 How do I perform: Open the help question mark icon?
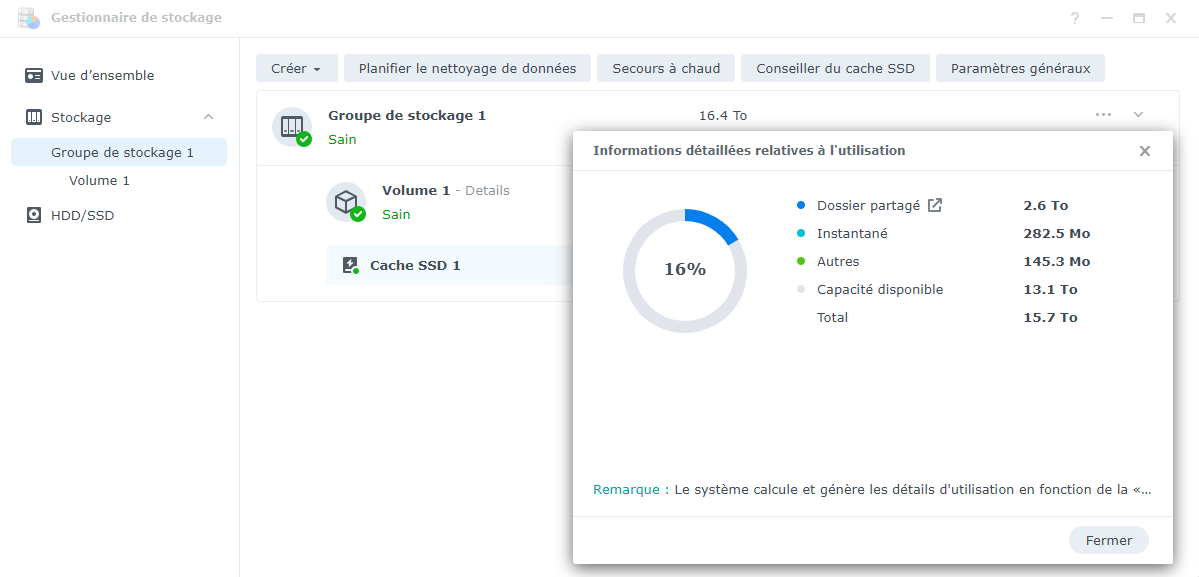point(1075,18)
